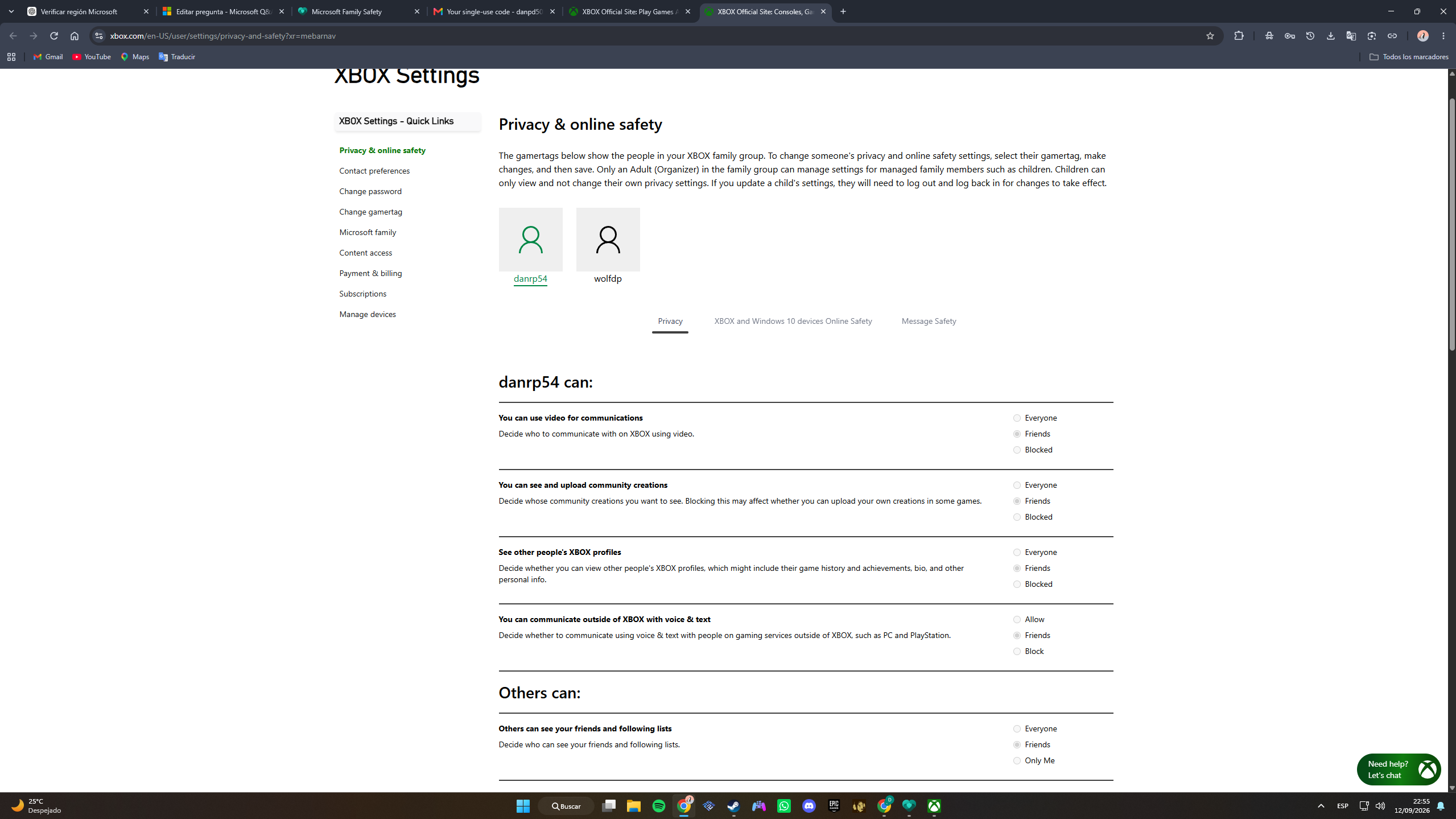Open the Downloads icon in toolbar
The image size is (1456, 819).
(x=1330, y=36)
